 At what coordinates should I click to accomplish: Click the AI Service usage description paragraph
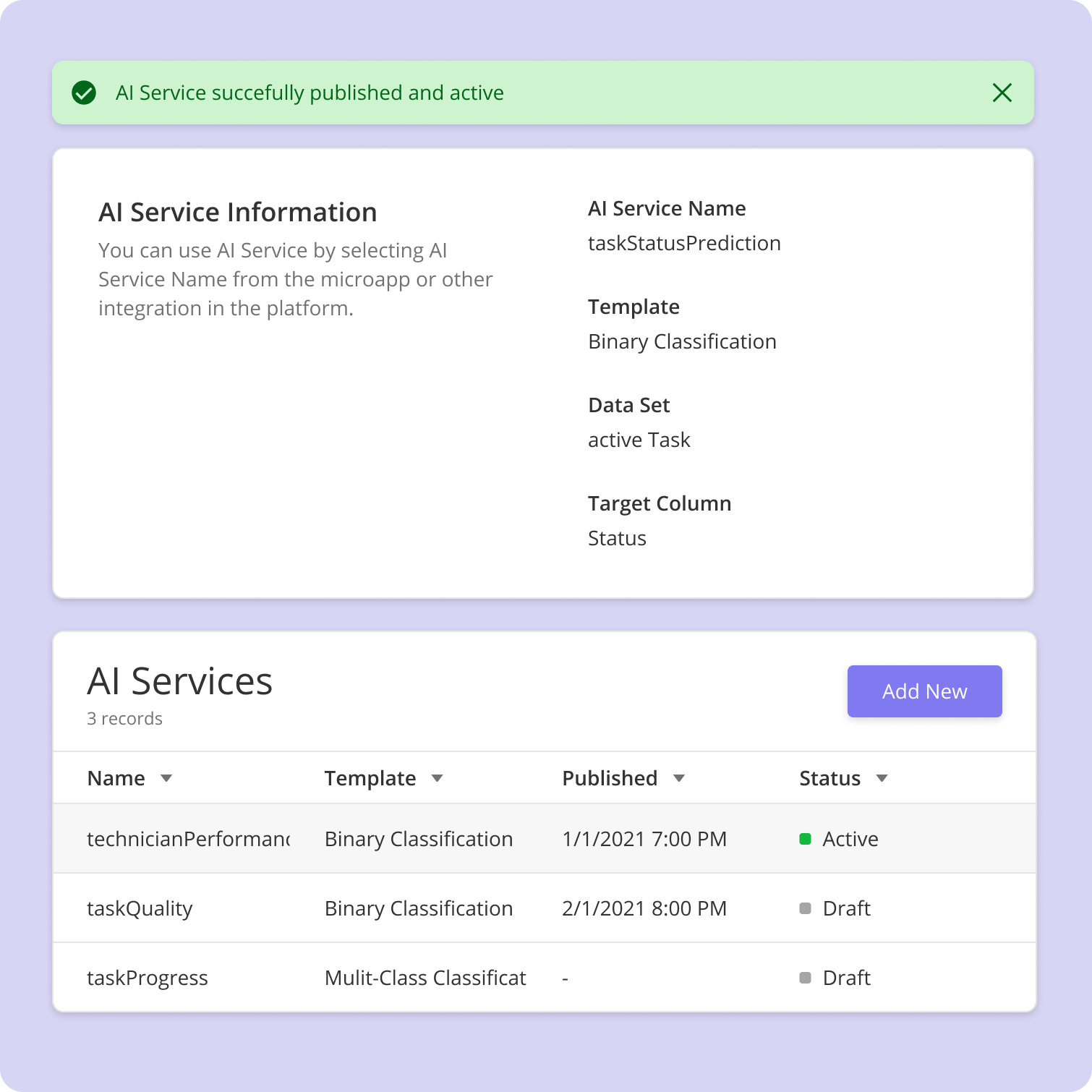[x=295, y=279]
